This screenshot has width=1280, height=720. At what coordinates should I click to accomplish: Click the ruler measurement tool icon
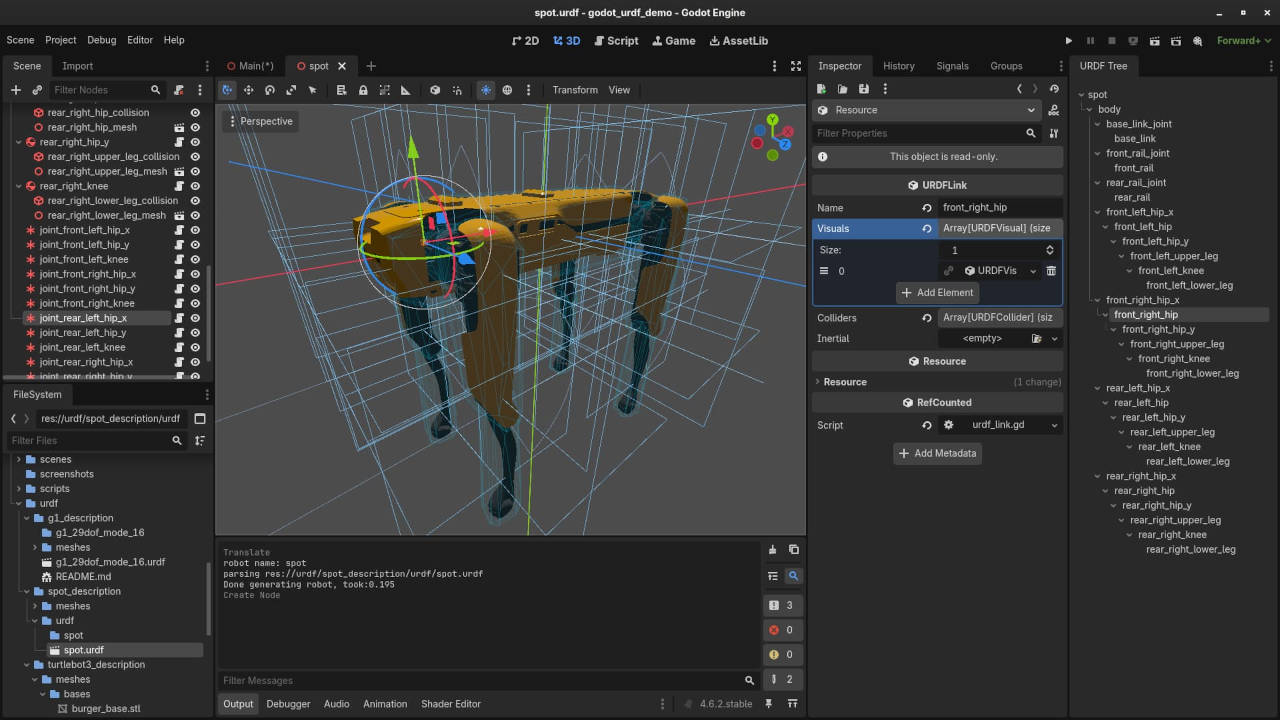click(405, 90)
